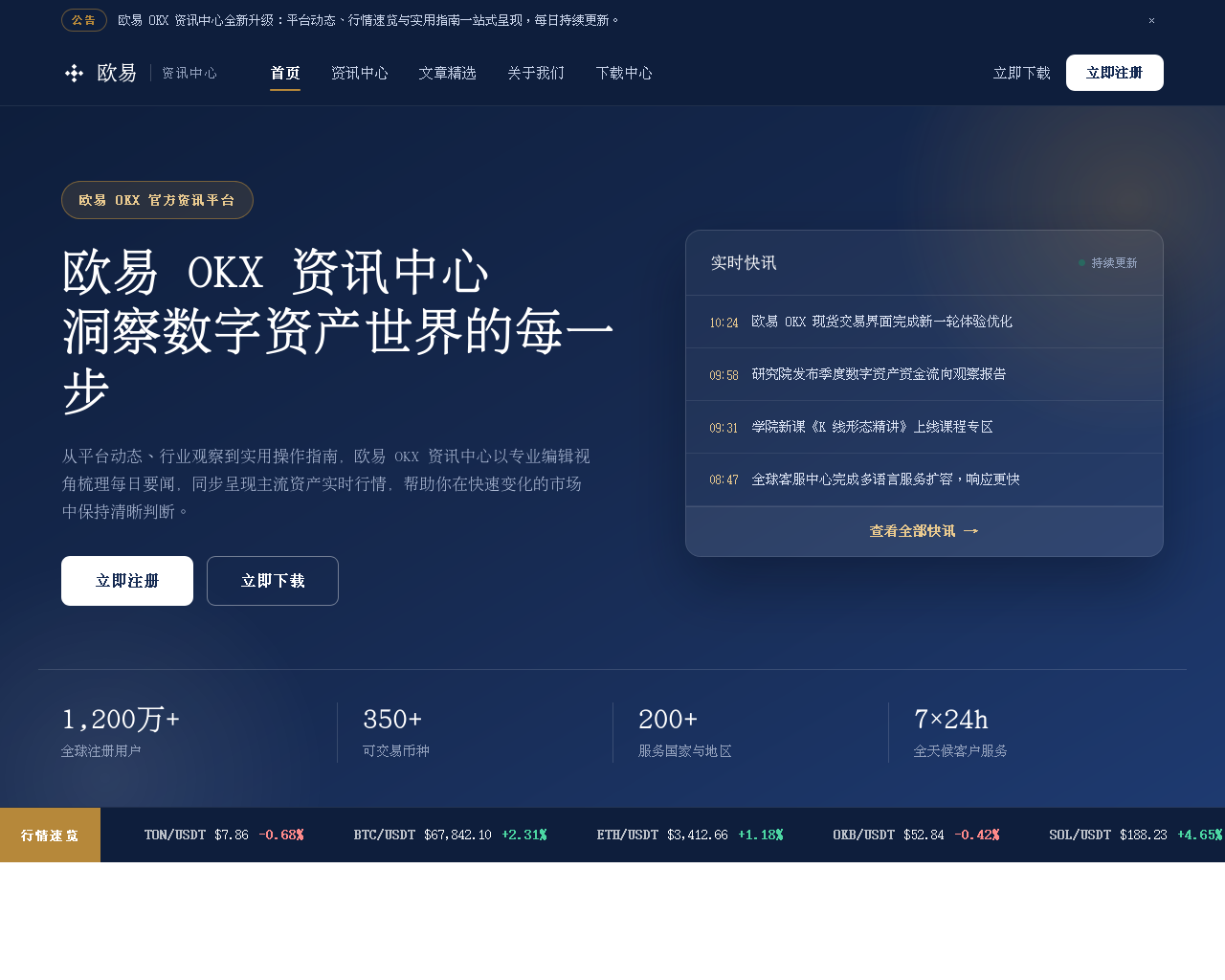Image resolution: width=1225 pixels, height=980 pixels.
Task: Select the SOL/USDT ticker item
Action: 1136,835
